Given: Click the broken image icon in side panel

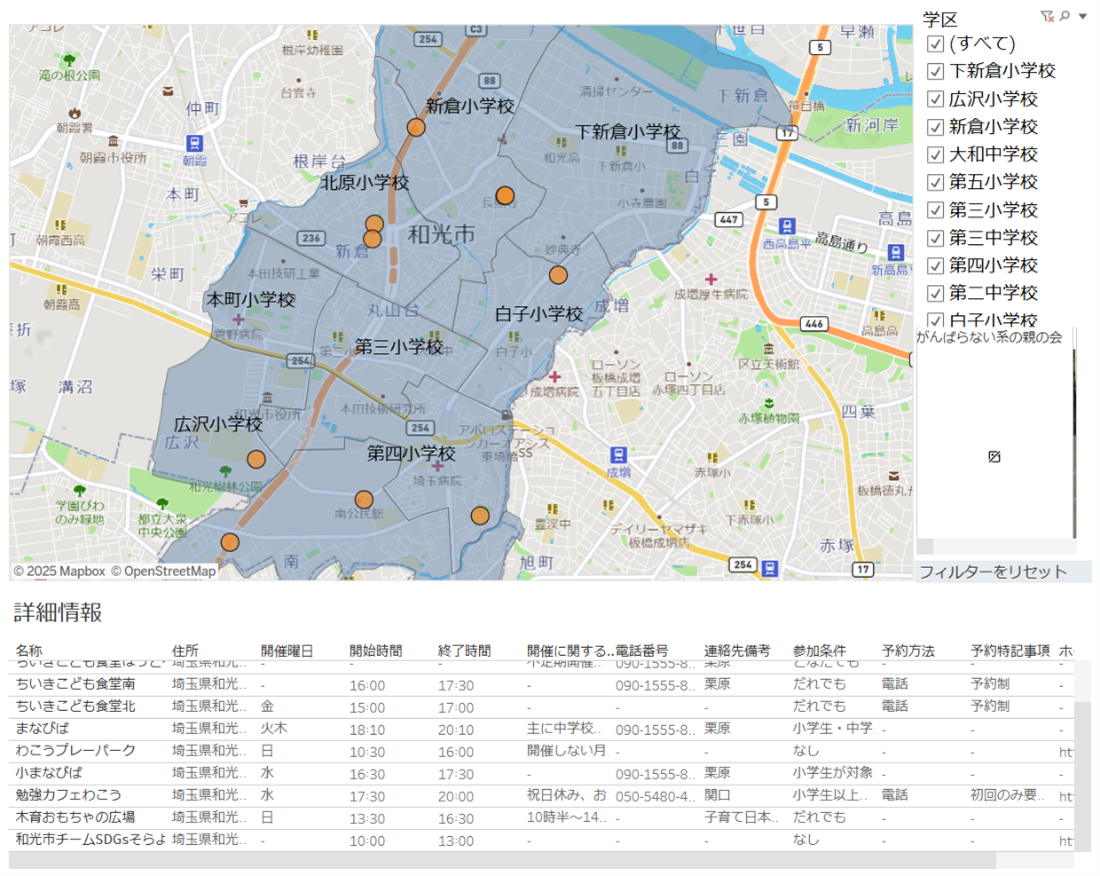Looking at the screenshot, I should (994, 456).
